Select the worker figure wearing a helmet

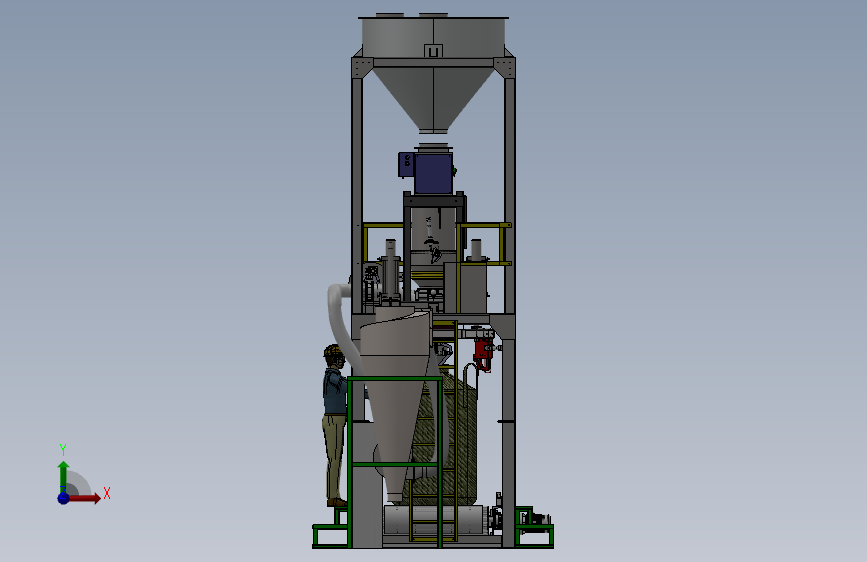(335, 425)
